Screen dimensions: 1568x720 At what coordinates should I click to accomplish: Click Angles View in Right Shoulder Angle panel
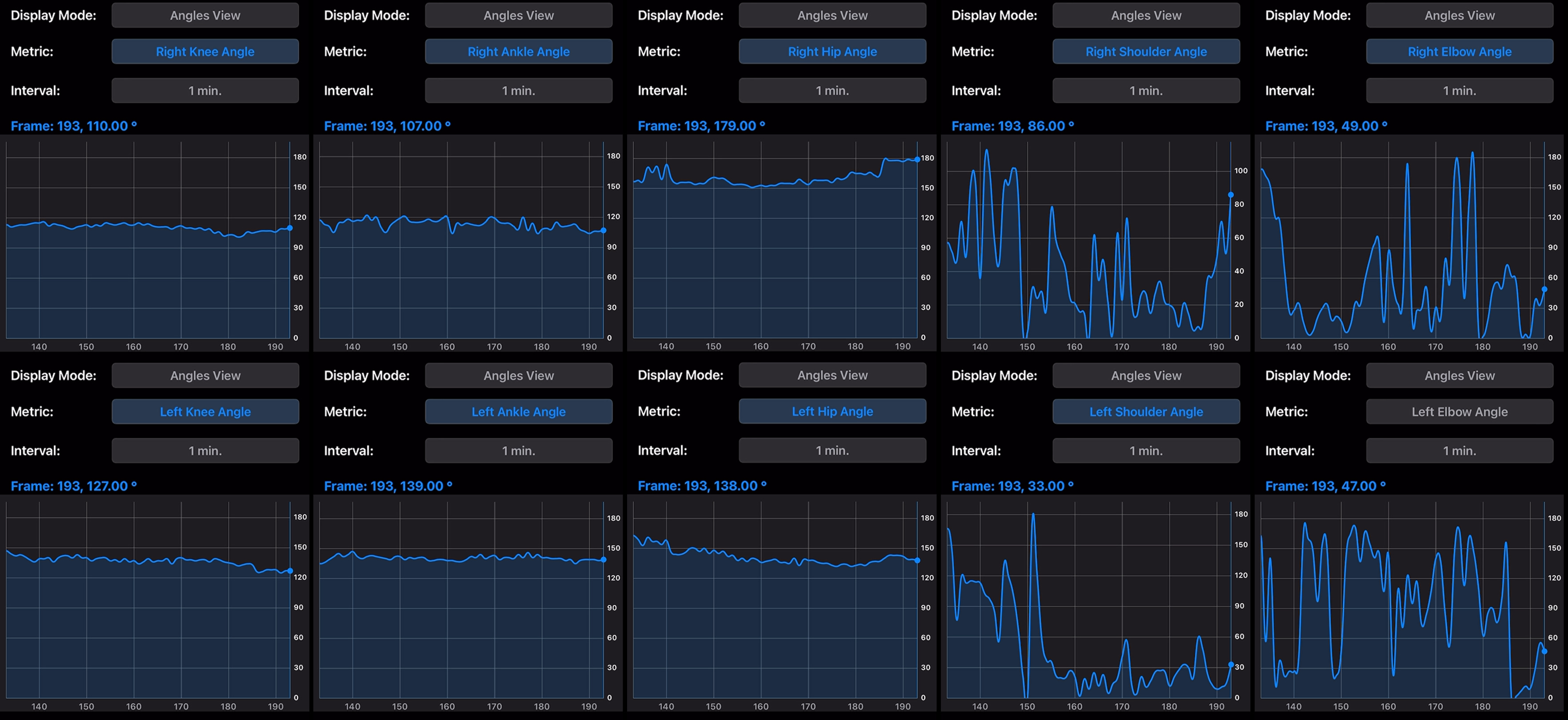pyautogui.click(x=1146, y=15)
